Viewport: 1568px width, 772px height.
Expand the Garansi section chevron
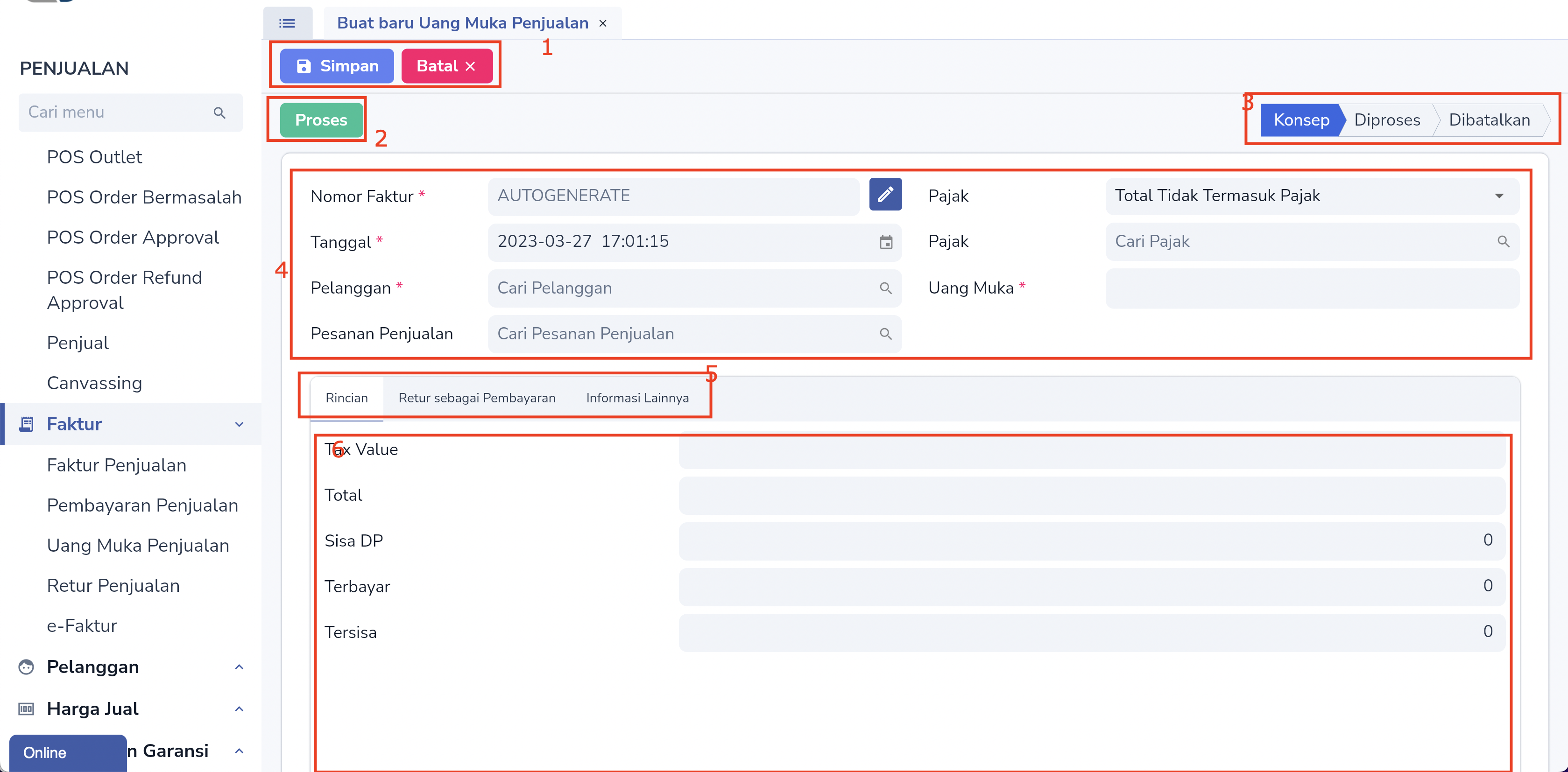(x=239, y=751)
